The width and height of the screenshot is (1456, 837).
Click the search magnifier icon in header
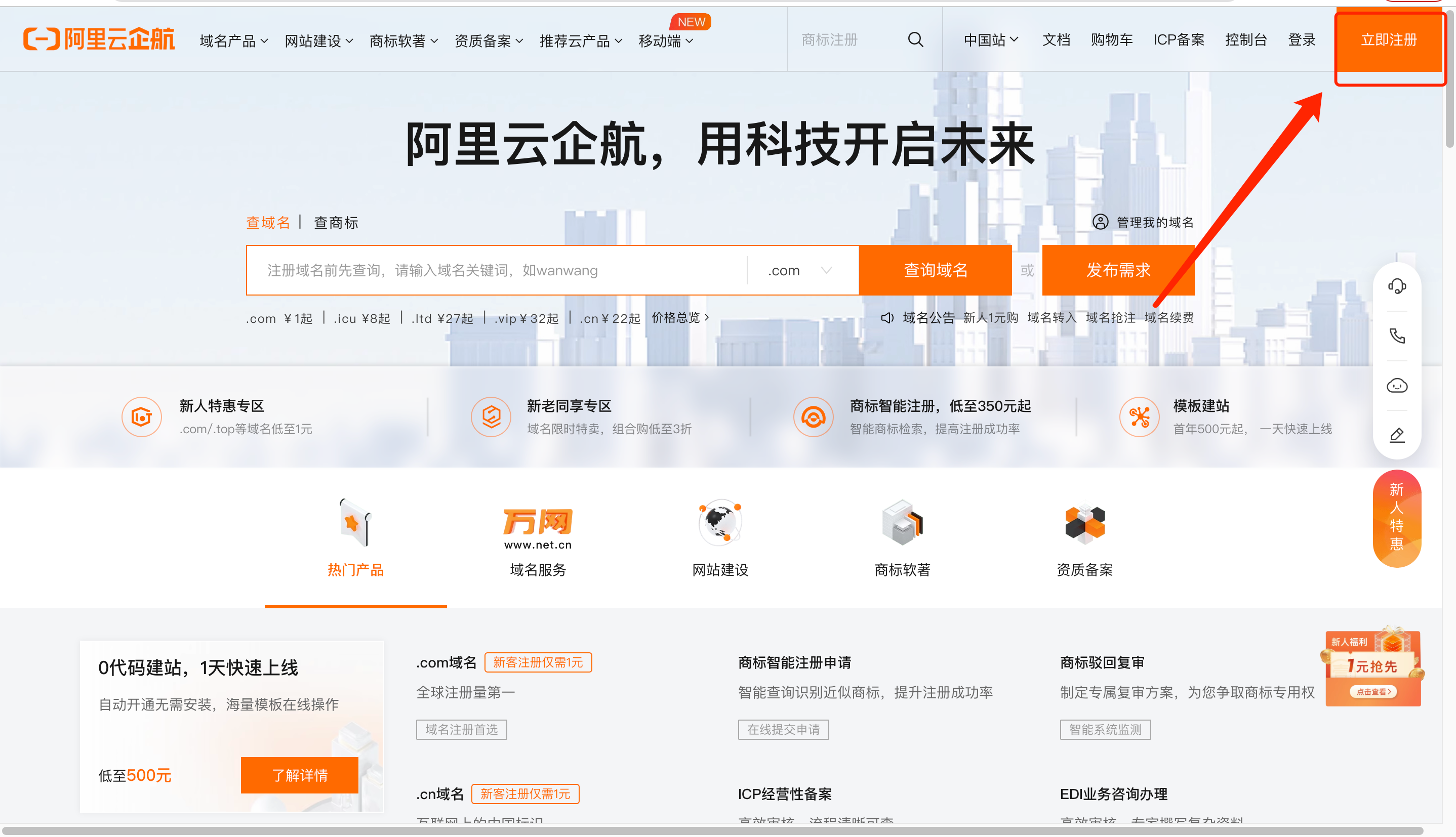(915, 39)
